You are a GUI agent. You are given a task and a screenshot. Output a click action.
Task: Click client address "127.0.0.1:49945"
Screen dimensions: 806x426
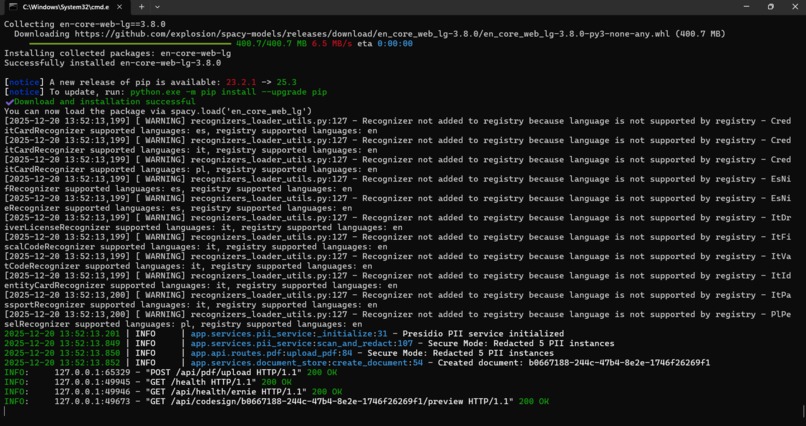[x=93, y=382]
